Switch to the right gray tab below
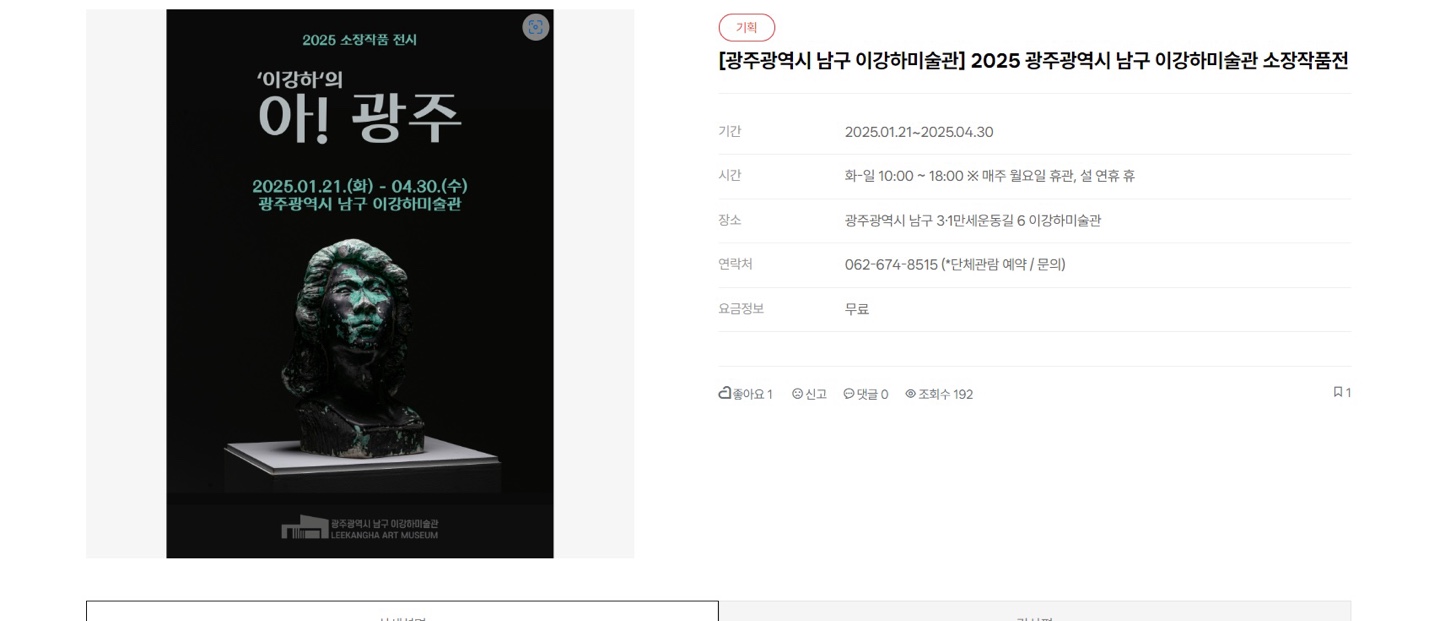This screenshot has width=1440, height=621. (1035, 611)
